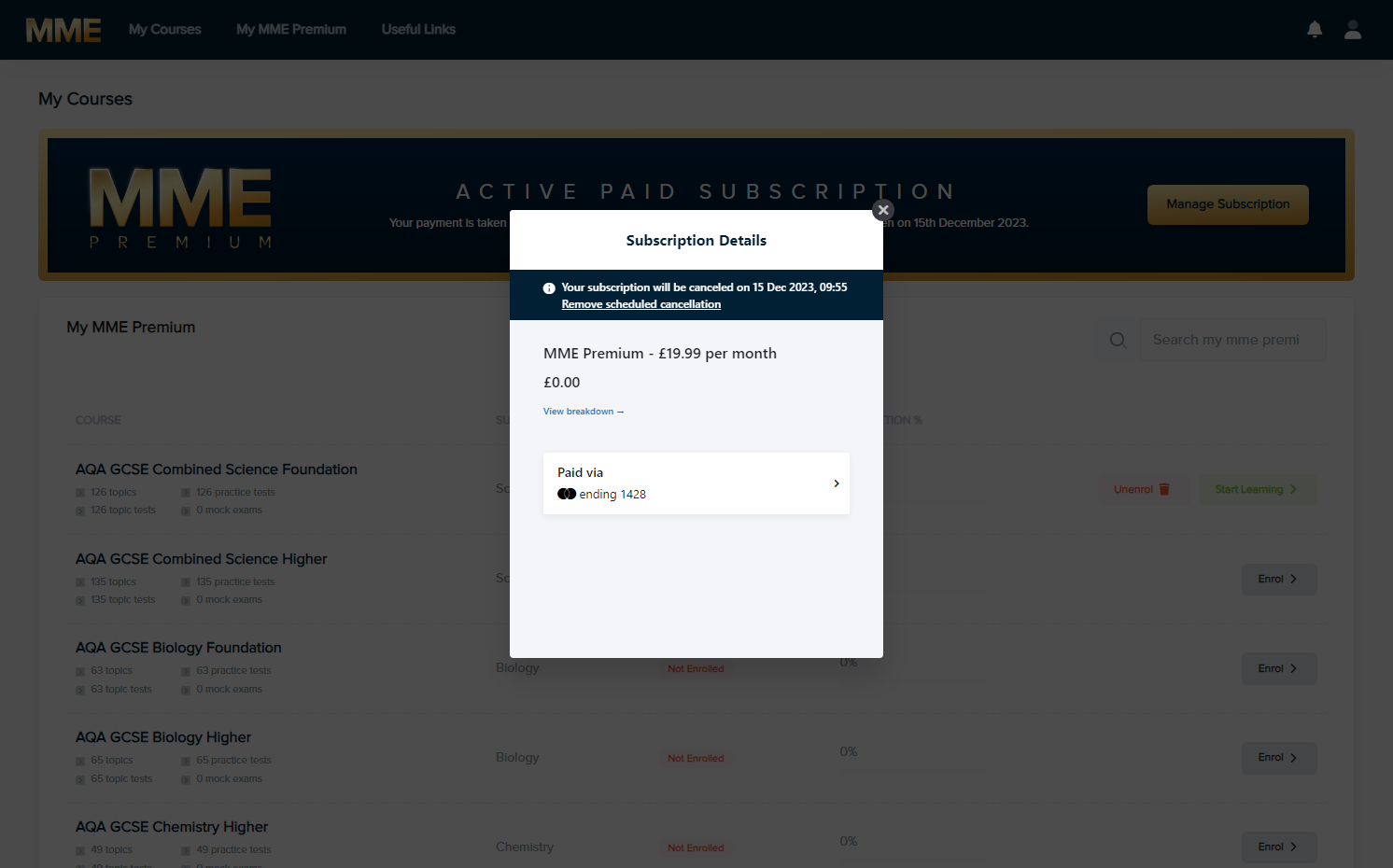Open My Courses menu
The height and width of the screenshot is (868, 1393).
pos(165,30)
